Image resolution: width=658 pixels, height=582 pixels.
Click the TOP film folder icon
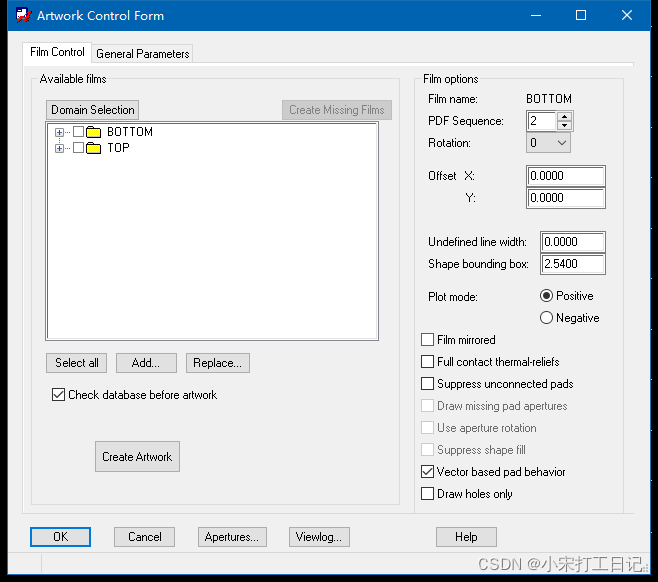tap(94, 148)
